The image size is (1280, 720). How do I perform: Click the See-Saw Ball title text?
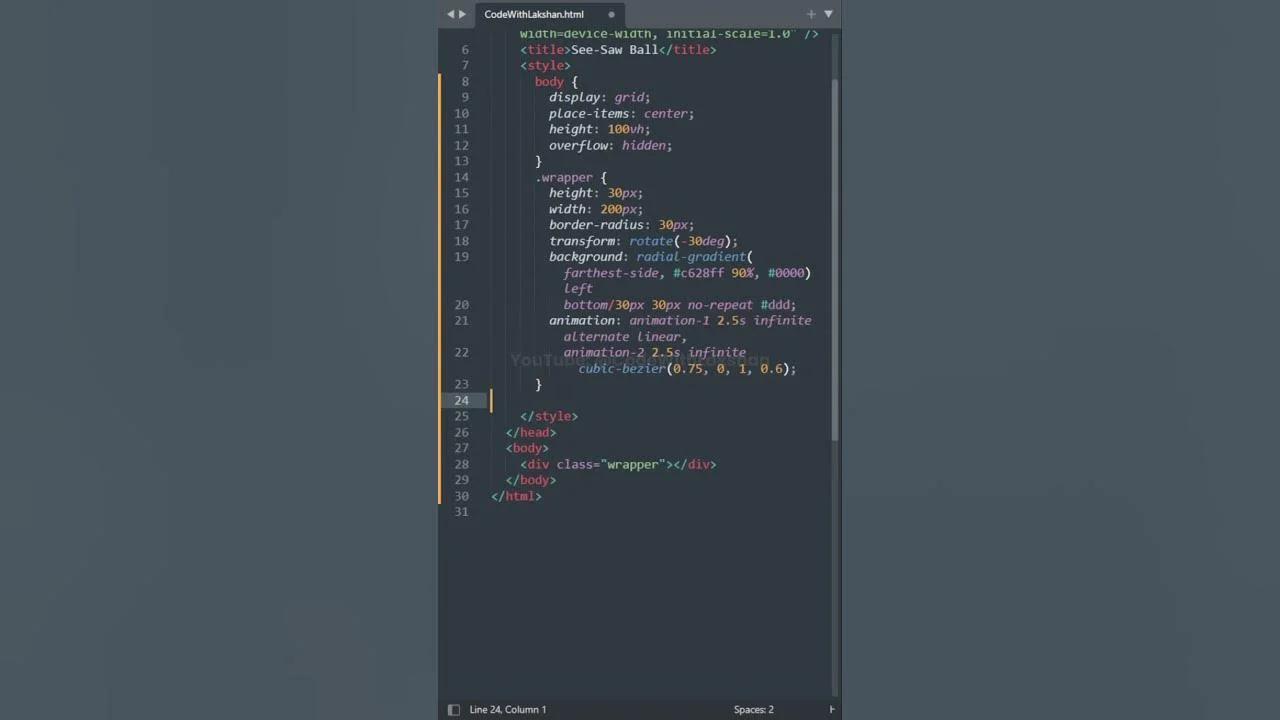614,49
